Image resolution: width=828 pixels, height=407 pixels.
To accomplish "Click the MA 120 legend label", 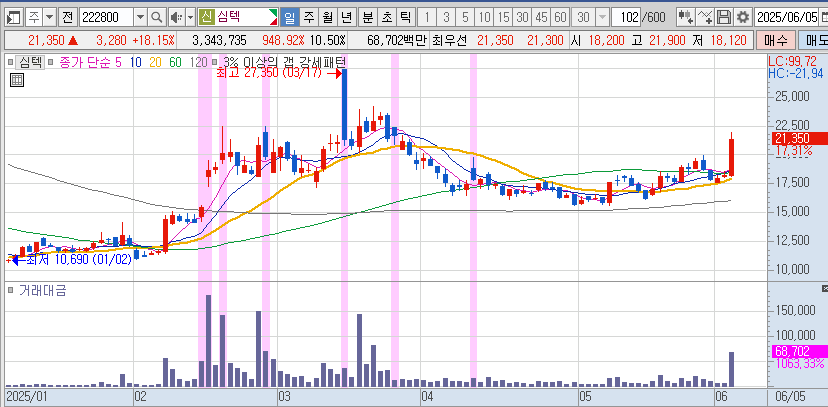I will tap(199, 62).
